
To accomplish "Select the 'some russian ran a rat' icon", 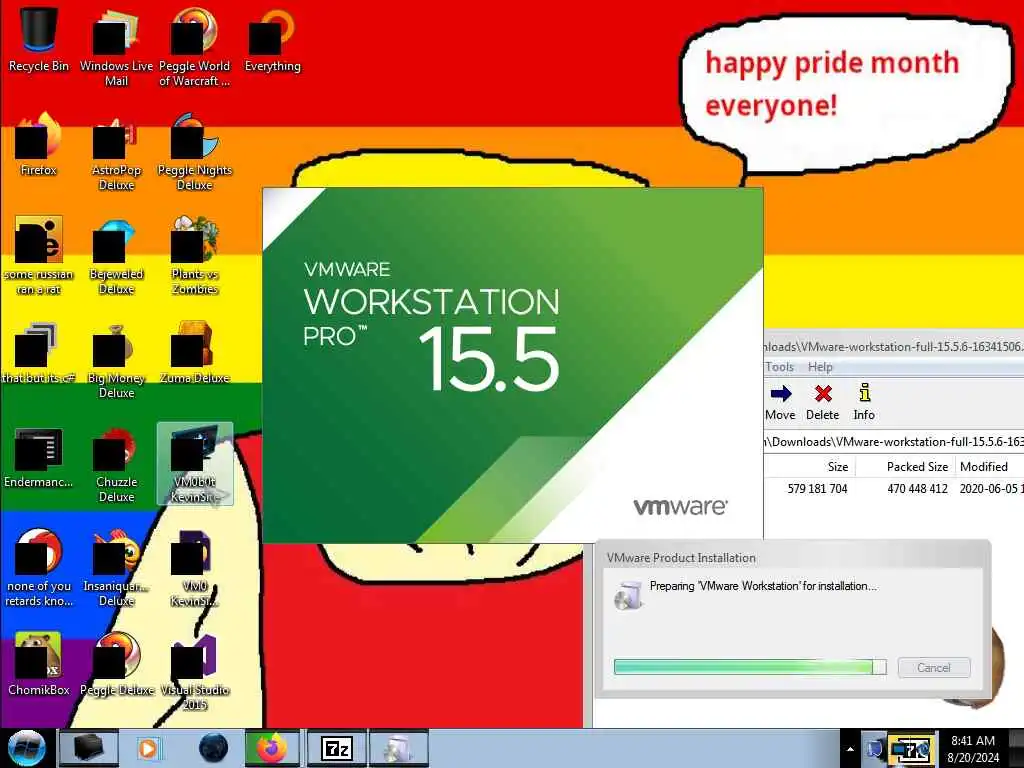I will pyautogui.click(x=39, y=256).
